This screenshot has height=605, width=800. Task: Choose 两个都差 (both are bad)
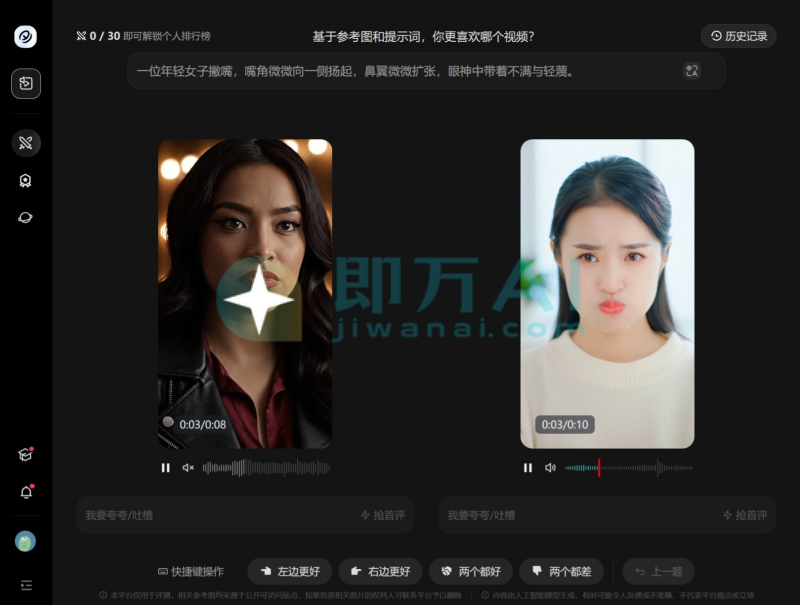561,571
